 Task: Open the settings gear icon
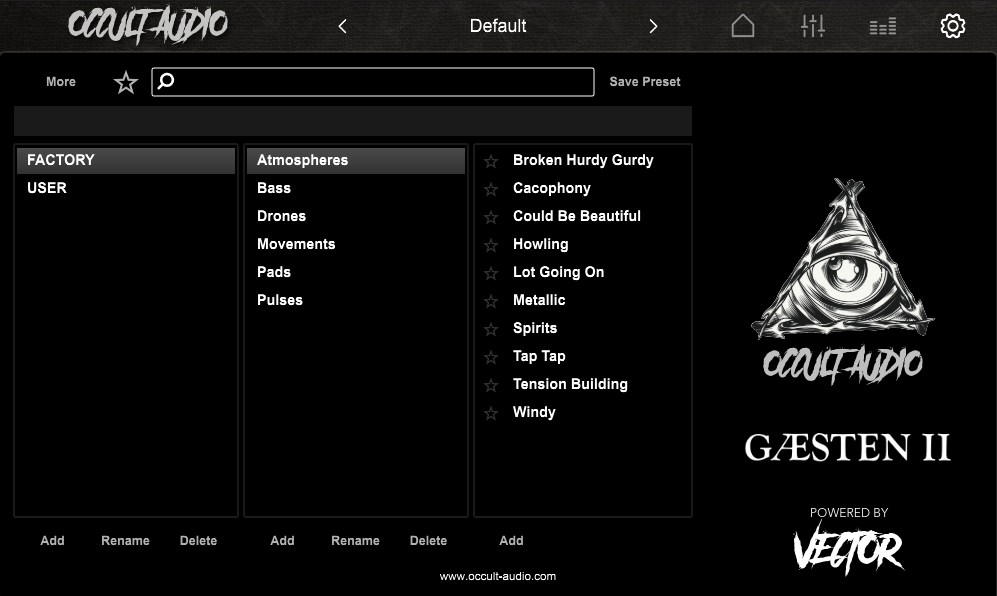click(x=952, y=26)
